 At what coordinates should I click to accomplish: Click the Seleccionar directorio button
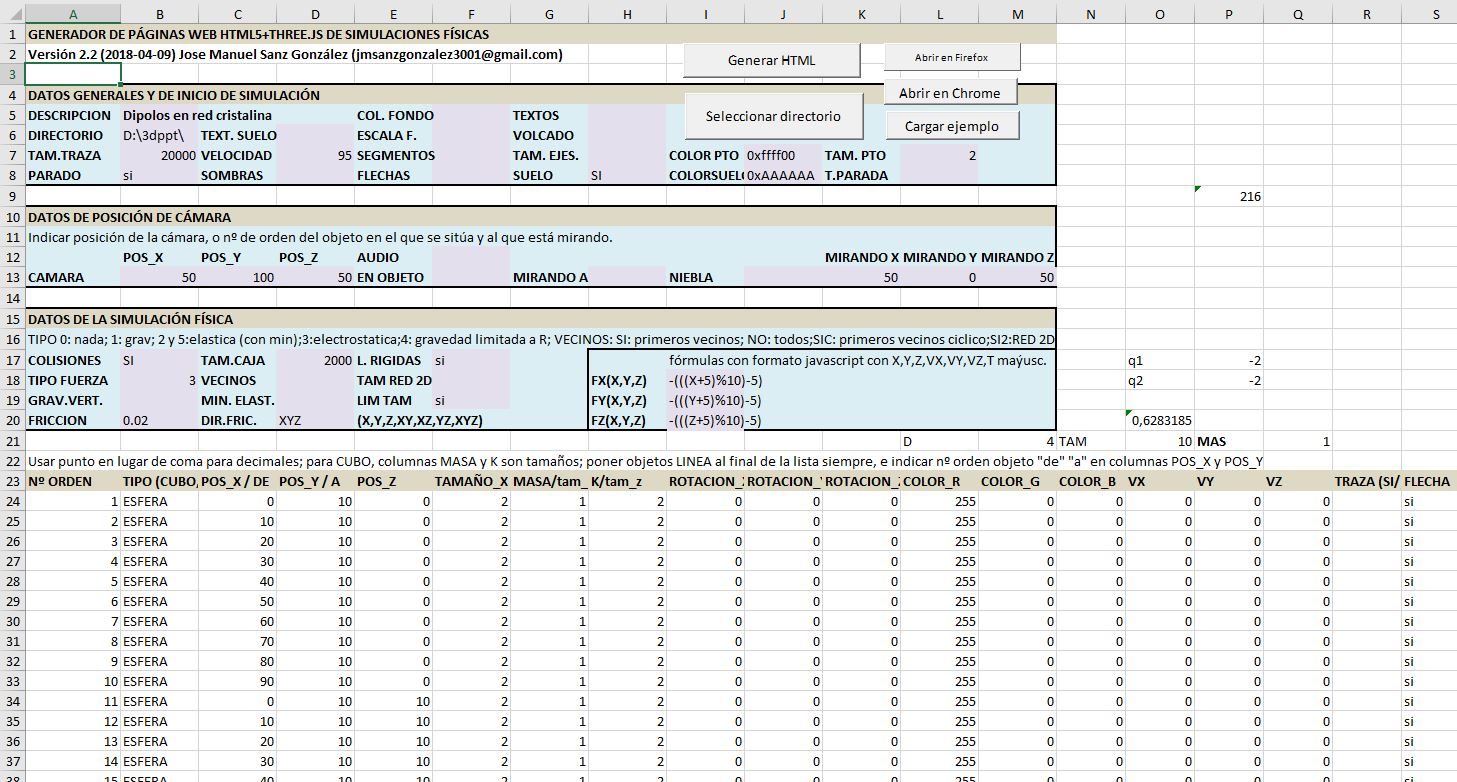[773, 116]
